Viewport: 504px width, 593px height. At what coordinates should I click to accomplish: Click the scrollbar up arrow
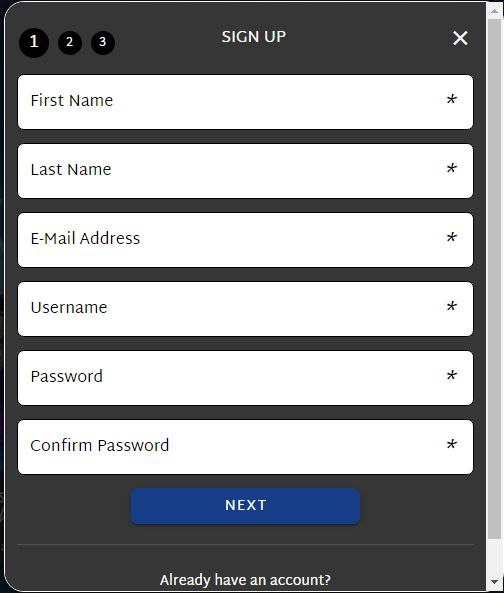pos(495,11)
